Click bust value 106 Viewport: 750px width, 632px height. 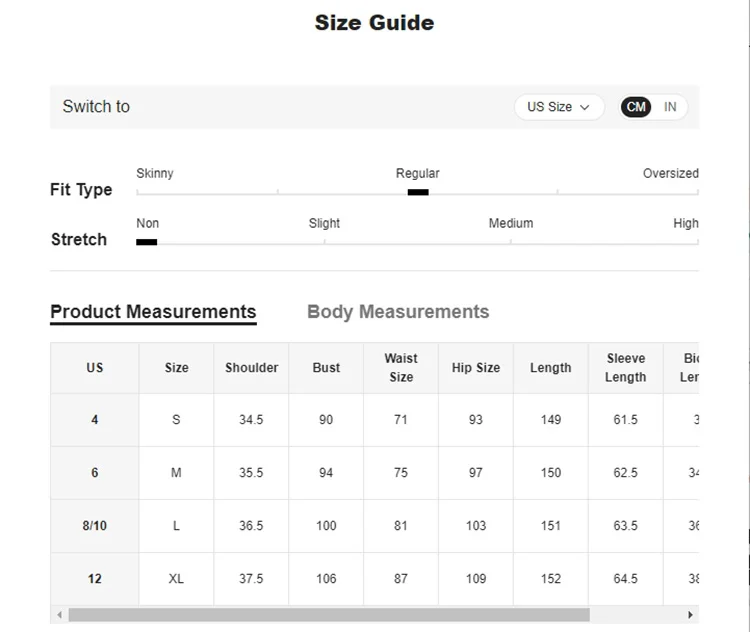pos(326,579)
